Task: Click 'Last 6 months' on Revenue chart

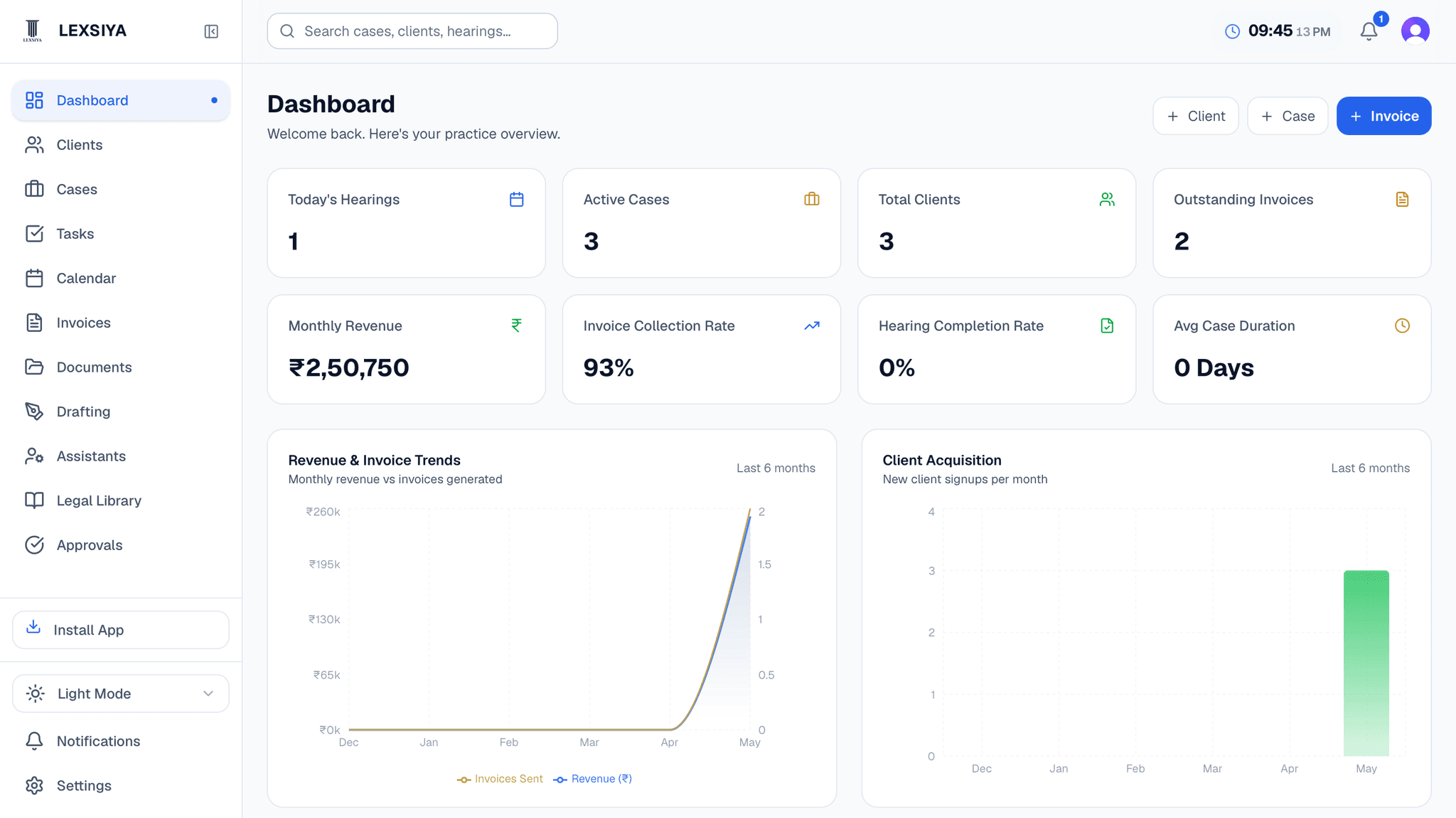Action: 776,468
